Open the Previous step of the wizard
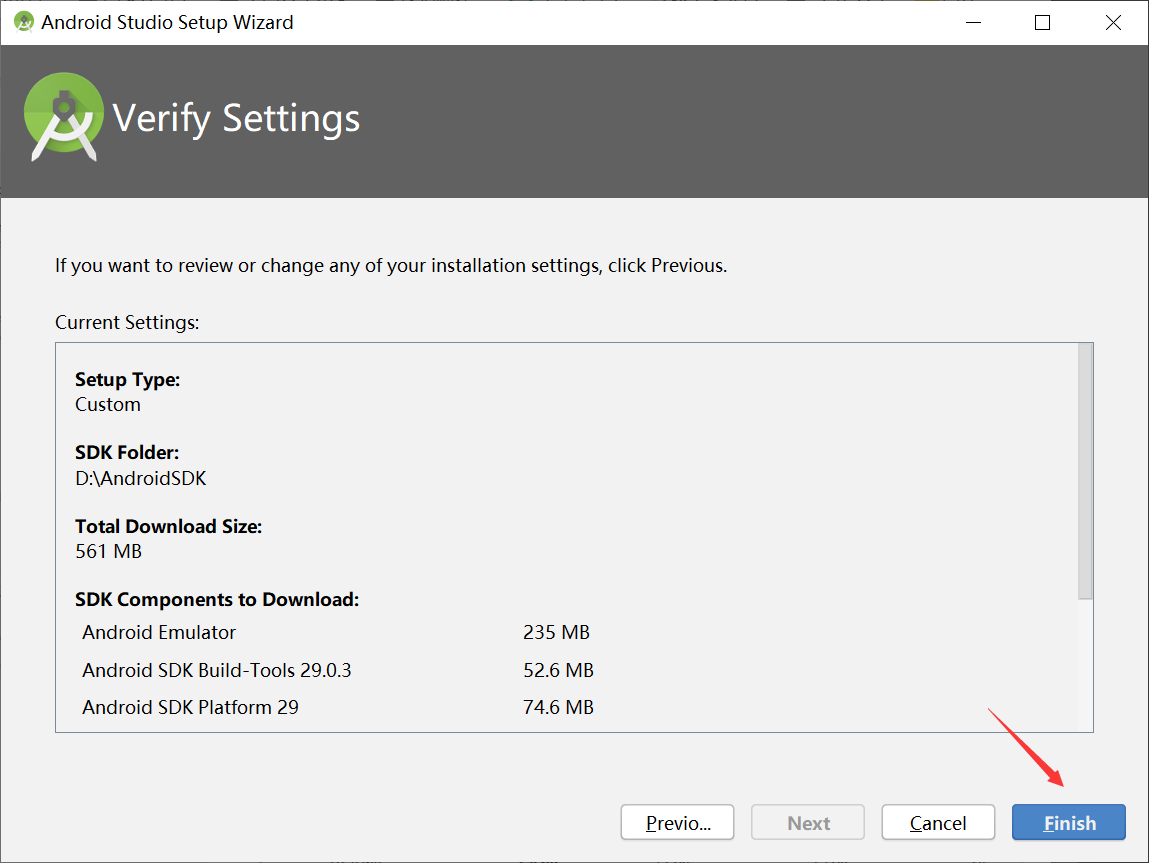This screenshot has height=863, width=1149. pyautogui.click(x=677, y=822)
